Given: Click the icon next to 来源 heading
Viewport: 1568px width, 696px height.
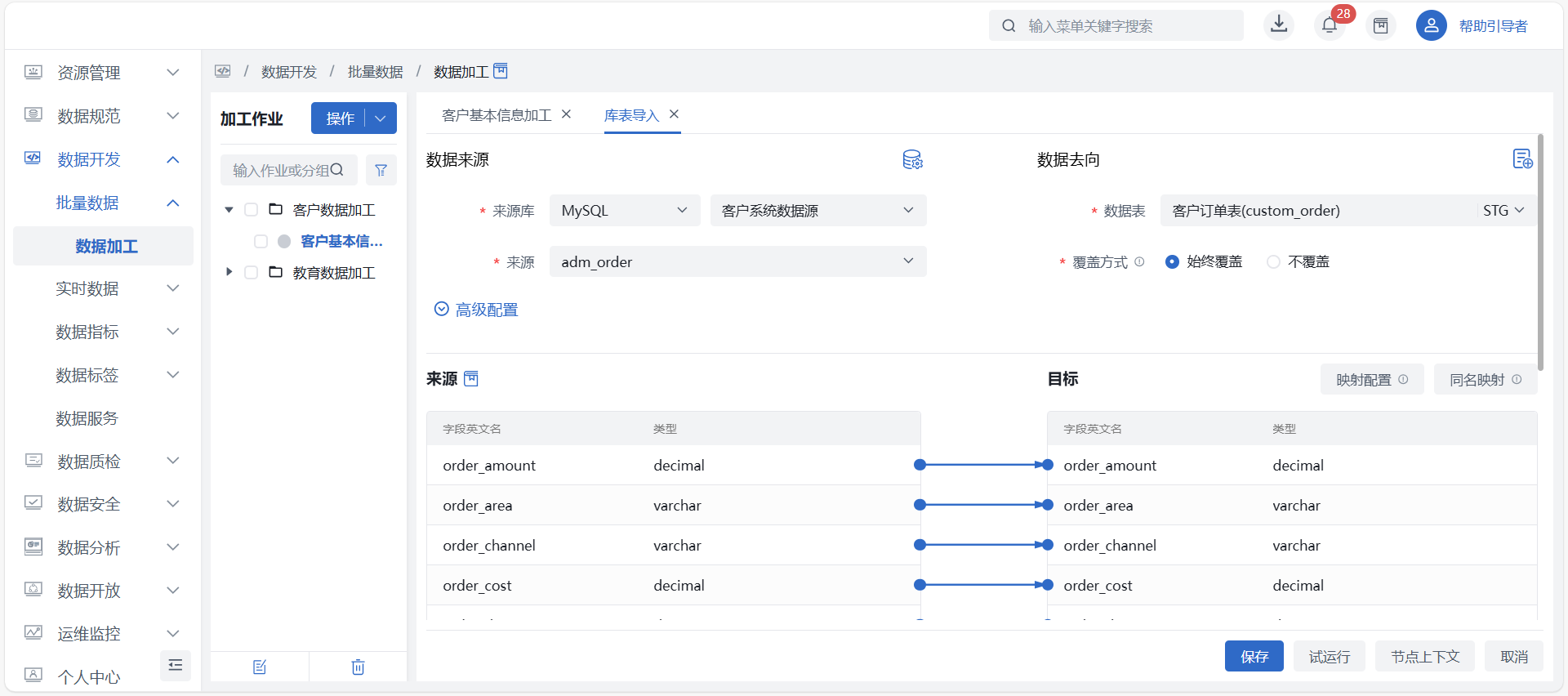Looking at the screenshot, I should pyautogui.click(x=471, y=378).
